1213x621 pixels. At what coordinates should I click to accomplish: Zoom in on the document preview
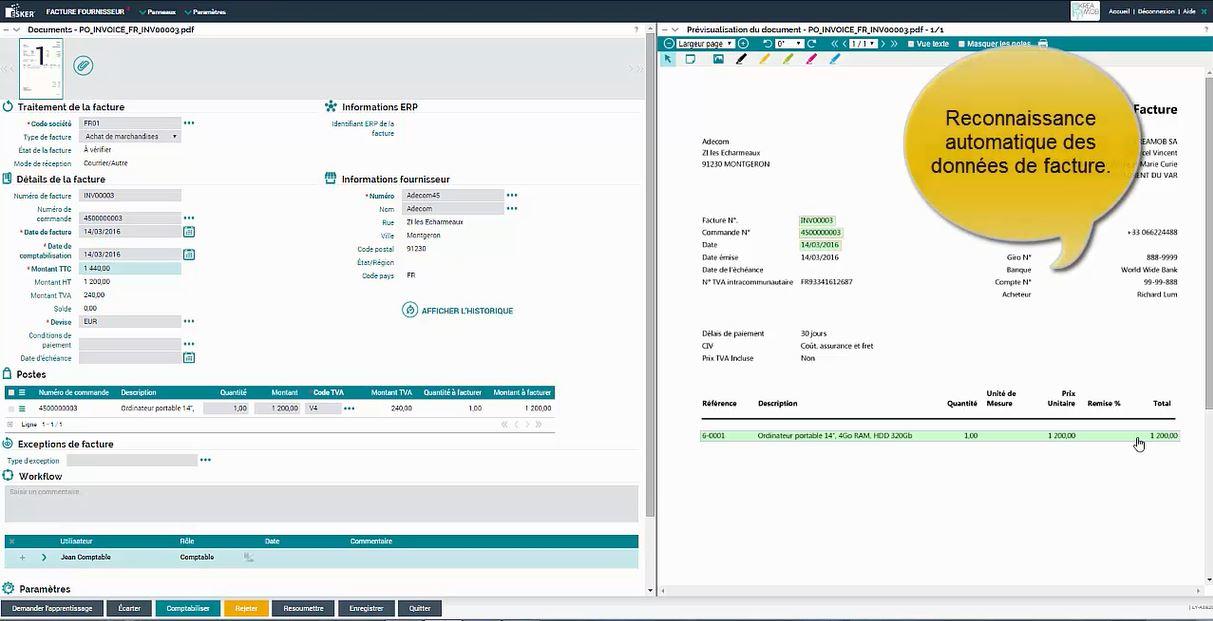pyautogui.click(x=742, y=43)
